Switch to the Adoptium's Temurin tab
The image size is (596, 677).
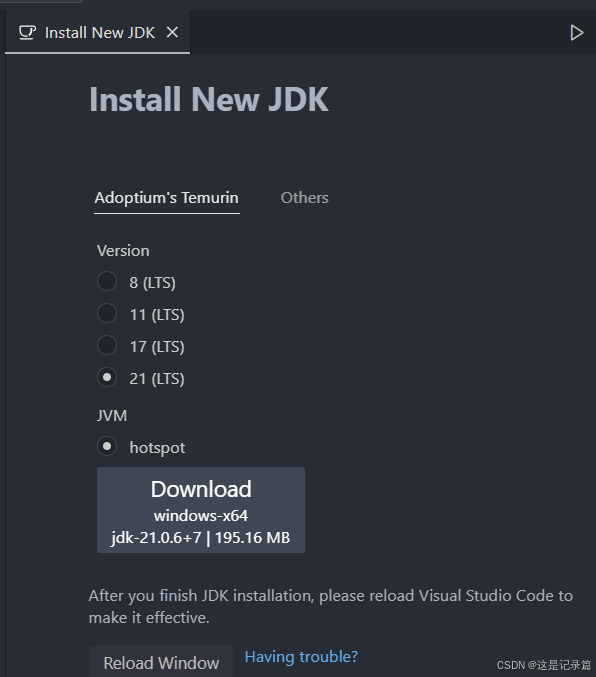166,198
